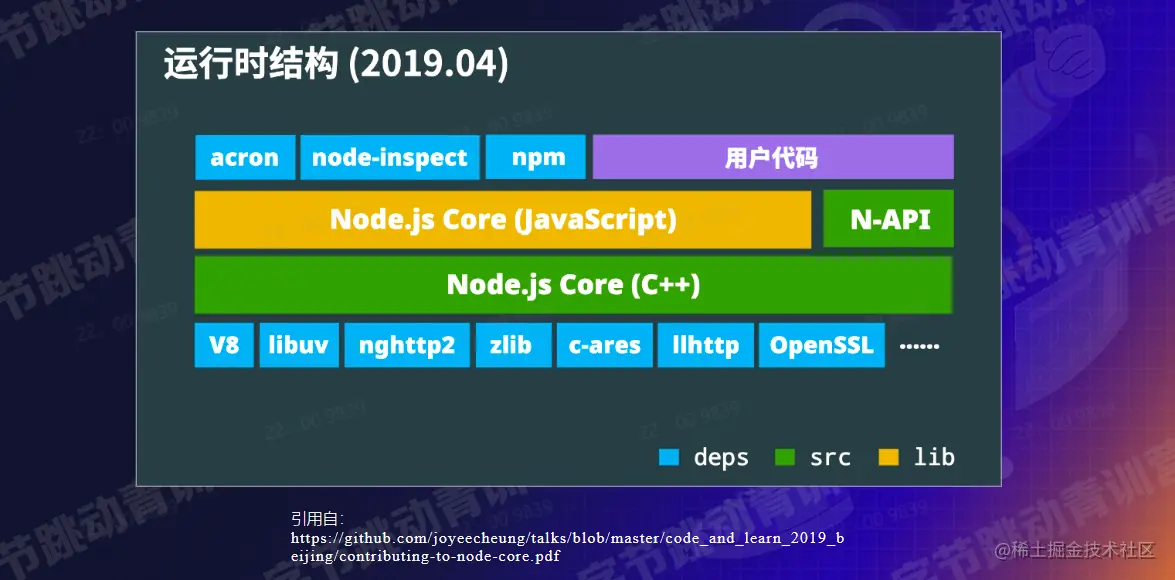The width and height of the screenshot is (1175, 580).
Task: Click the Node.js Core (C++) bar
Action: point(573,285)
